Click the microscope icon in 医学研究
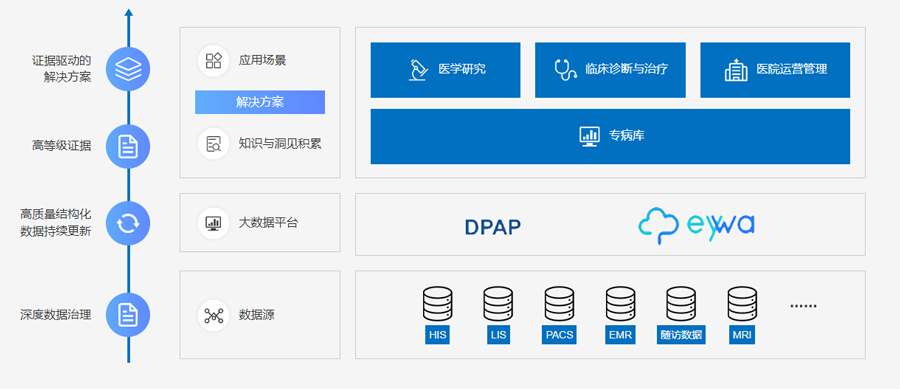This screenshot has height=389, width=900. pyautogui.click(x=418, y=70)
